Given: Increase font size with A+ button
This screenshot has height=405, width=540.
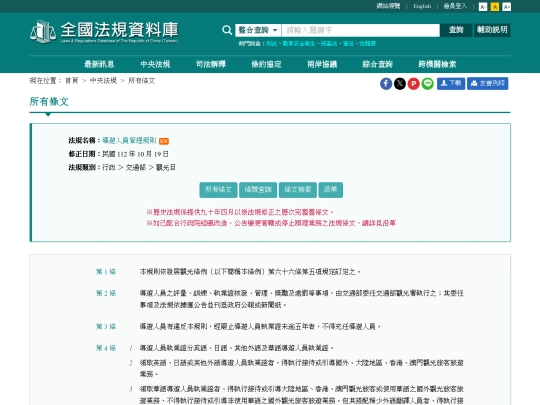Looking at the screenshot, I should pyautogui.click(x=506, y=7).
